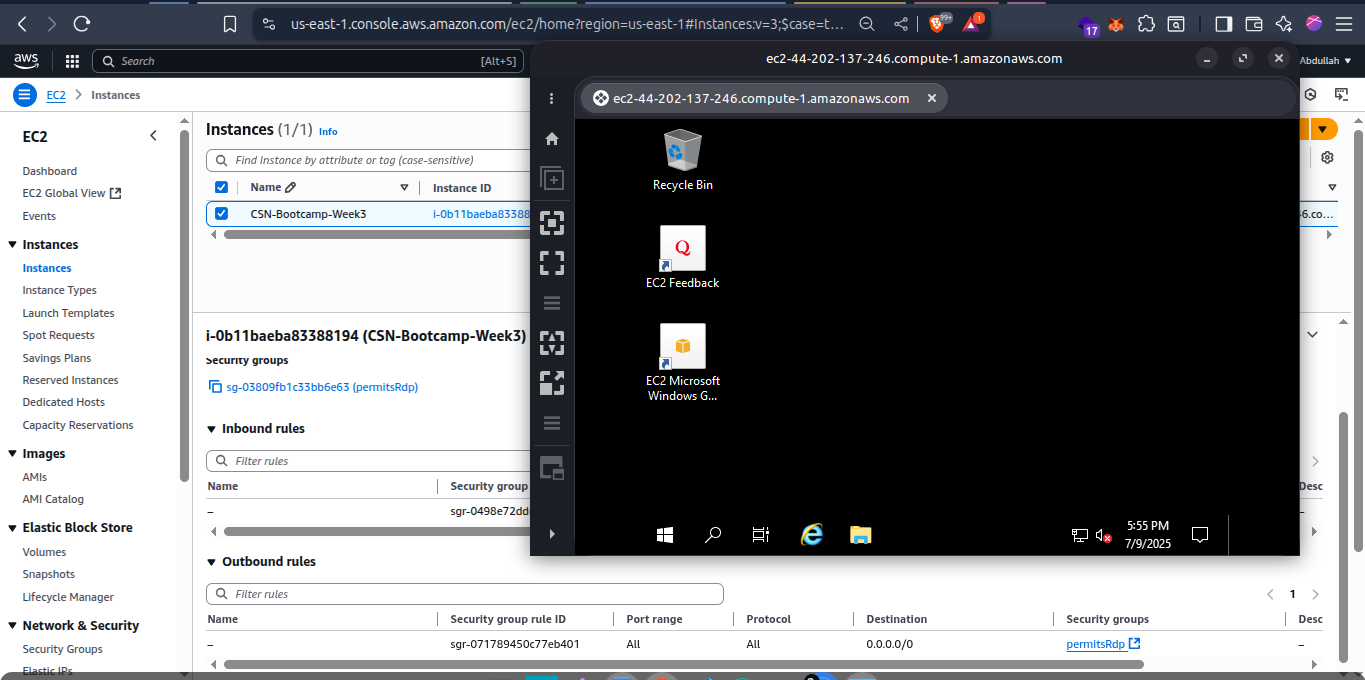This screenshot has width=1365, height=680.
Task: Open the permitsRdp link in outbound rules
Action: (x=1103, y=644)
